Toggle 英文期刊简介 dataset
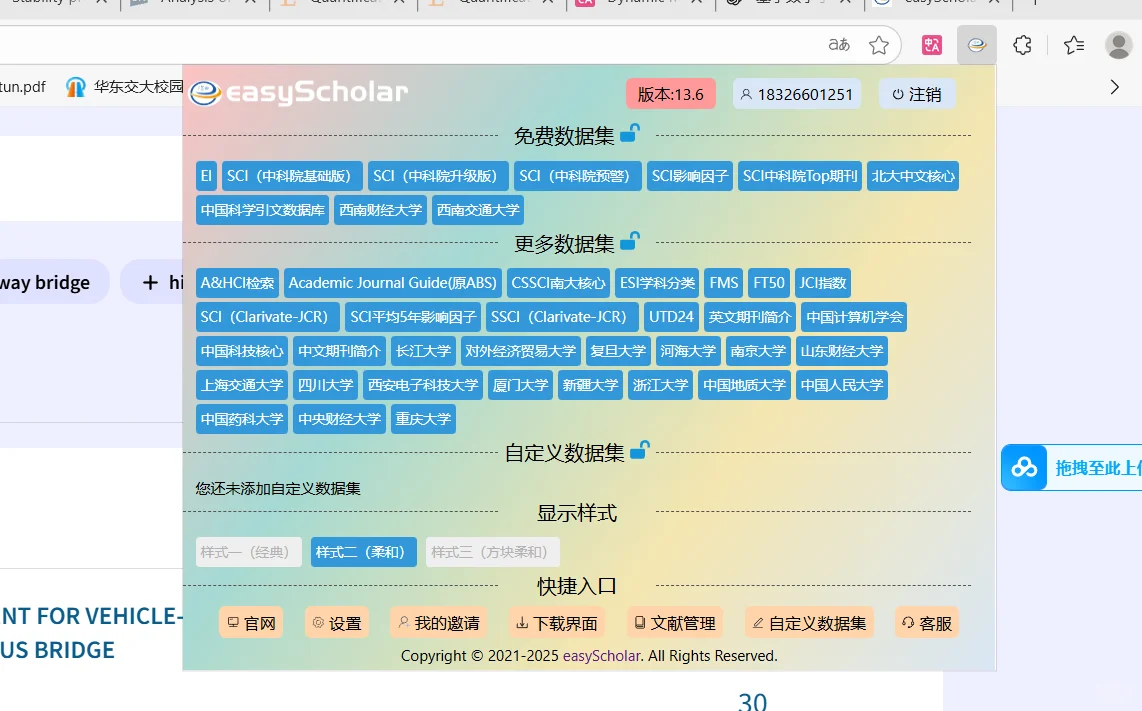This screenshot has height=711, width=1142. [749, 317]
